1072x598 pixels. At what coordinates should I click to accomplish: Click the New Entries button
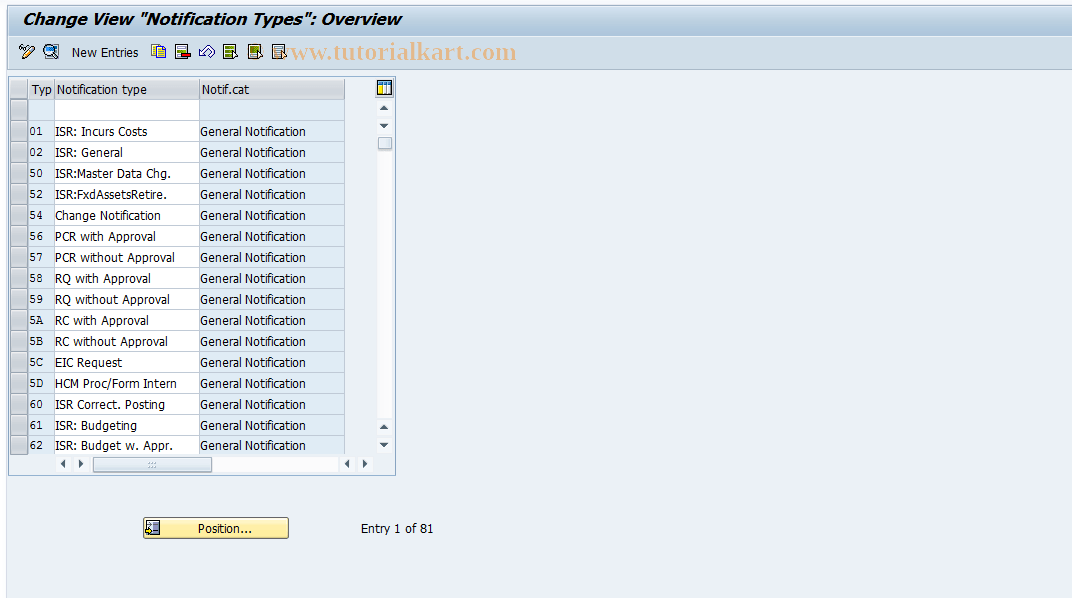pyautogui.click(x=104, y=52)
